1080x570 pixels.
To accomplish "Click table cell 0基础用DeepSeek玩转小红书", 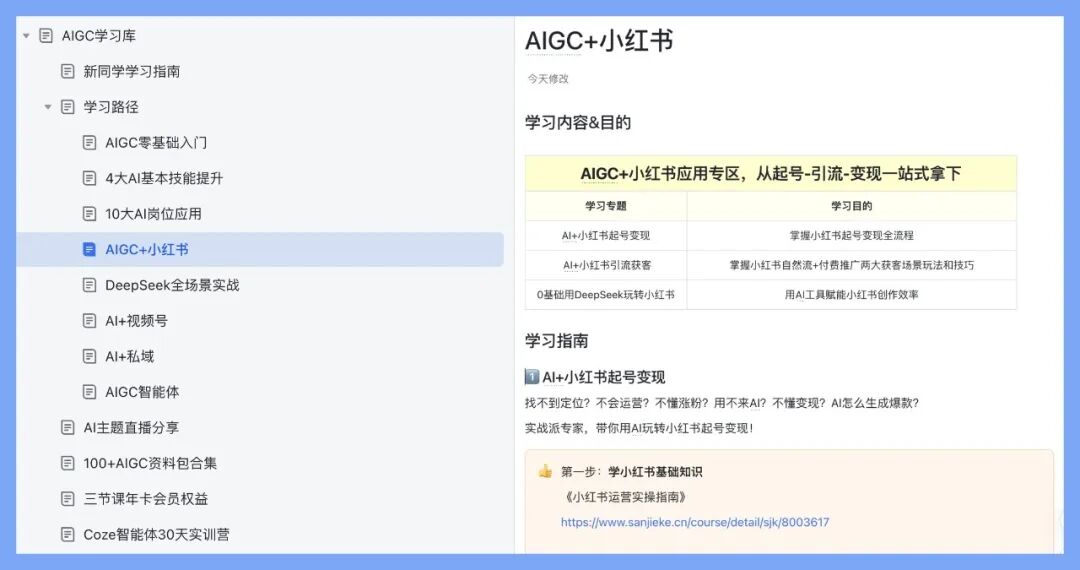I will tap(605, 295).
